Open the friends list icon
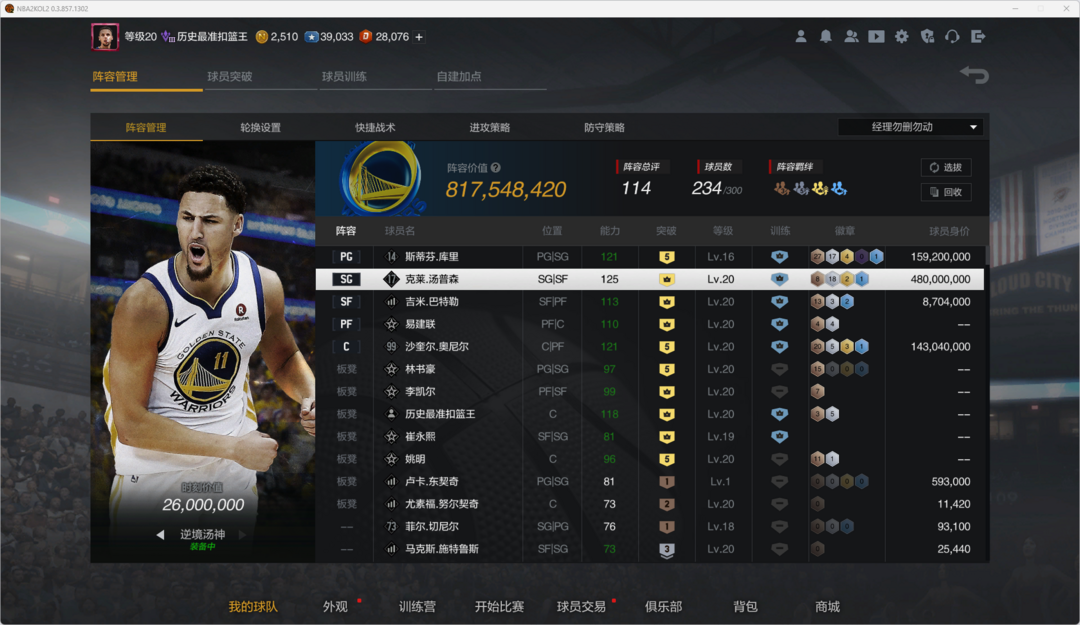 851,36
